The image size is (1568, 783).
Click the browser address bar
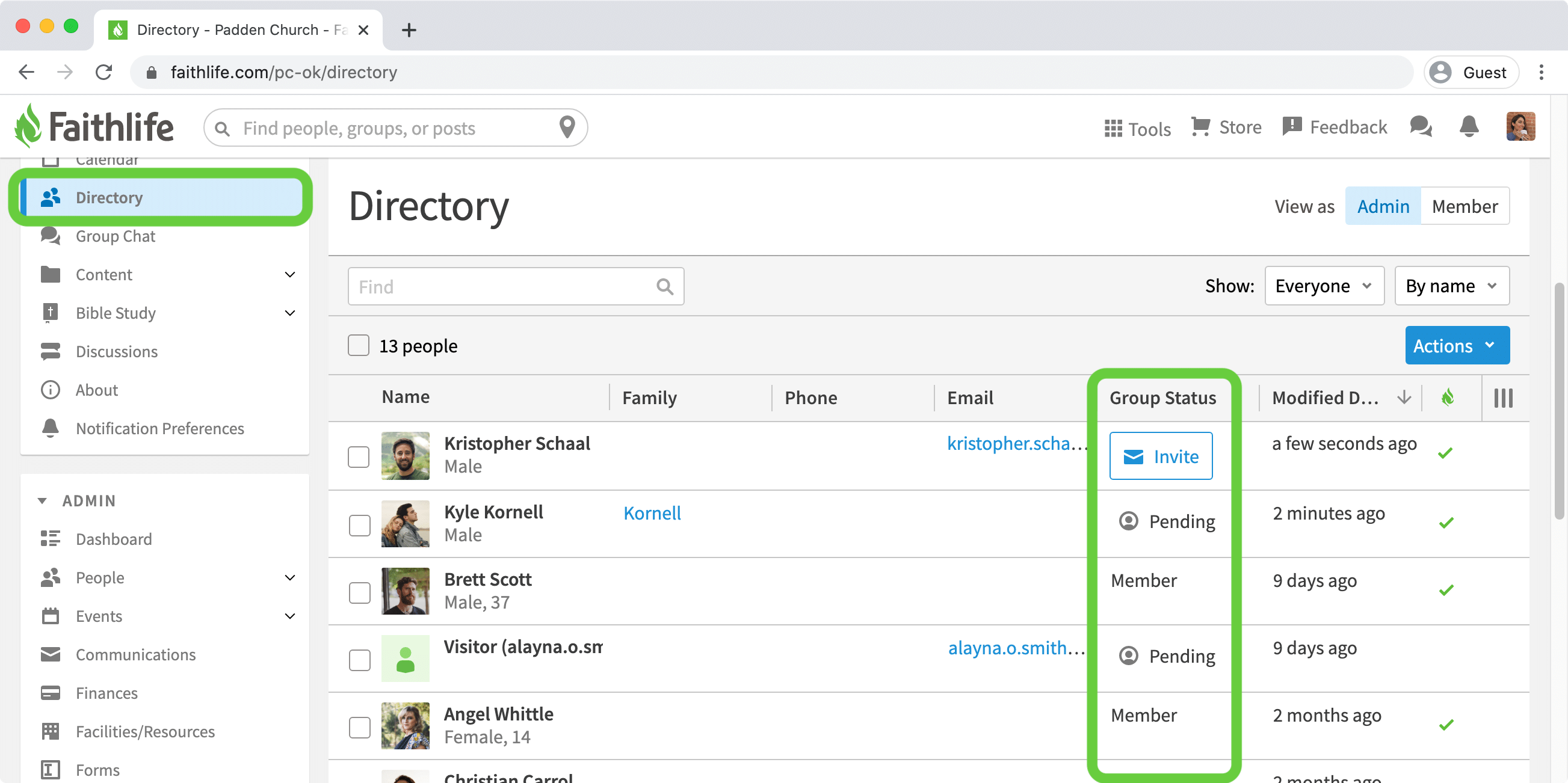tap(771, 72)
